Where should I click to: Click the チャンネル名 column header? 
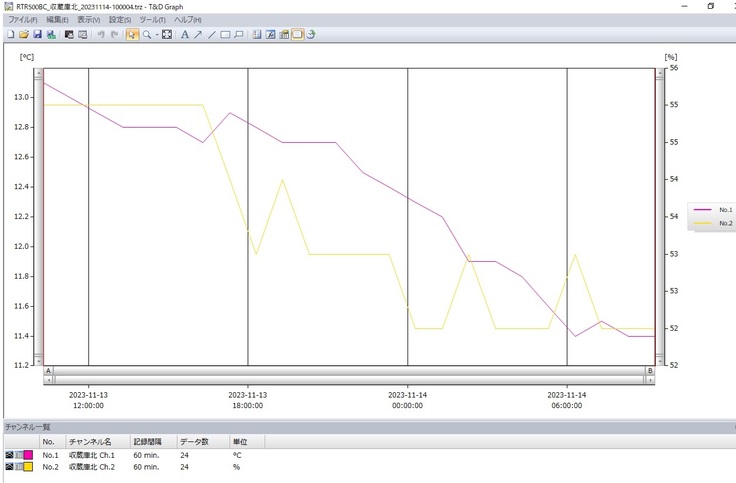point(90,441)
